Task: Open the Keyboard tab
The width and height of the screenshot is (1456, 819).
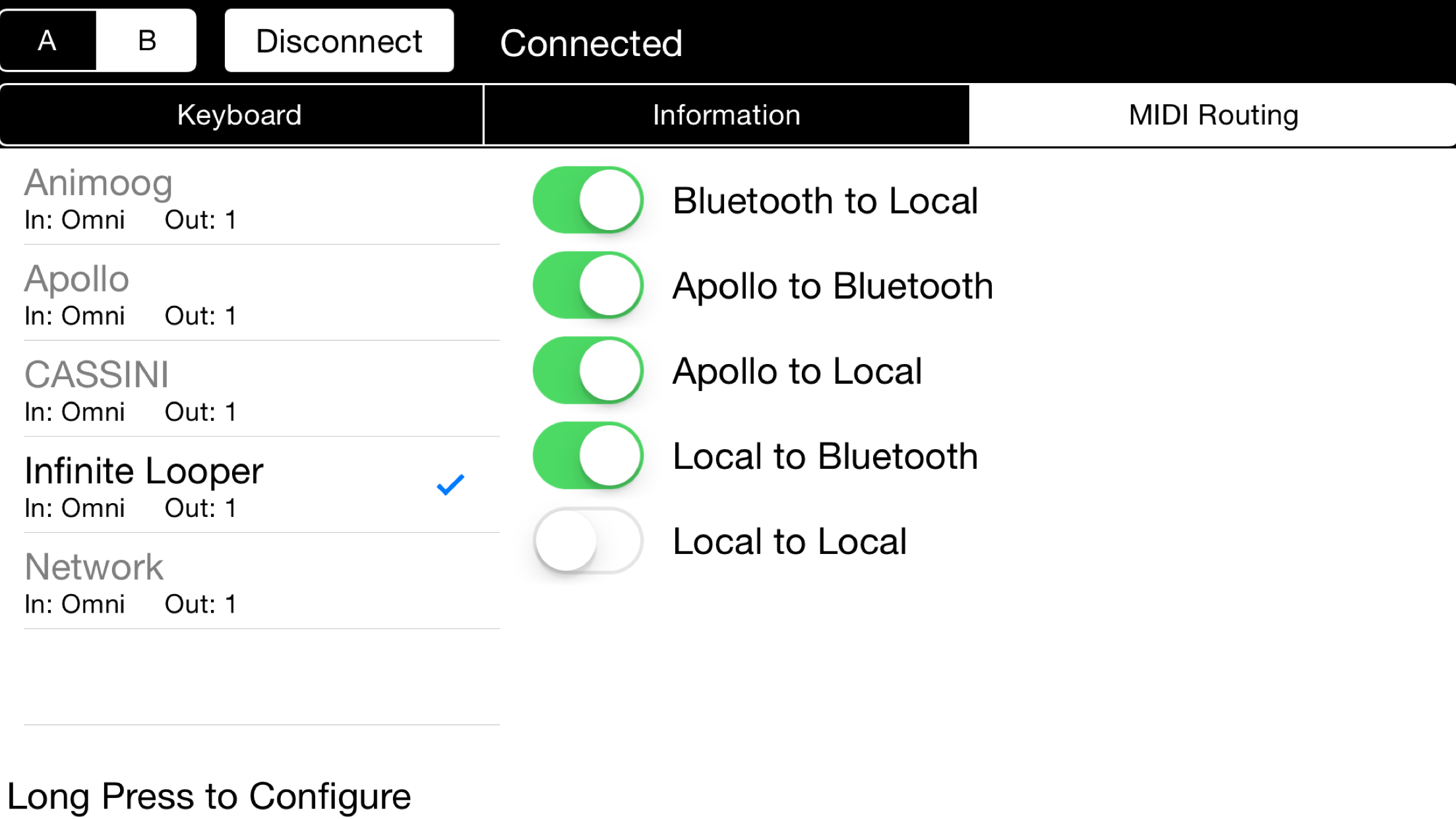Action: click(241, 115)
